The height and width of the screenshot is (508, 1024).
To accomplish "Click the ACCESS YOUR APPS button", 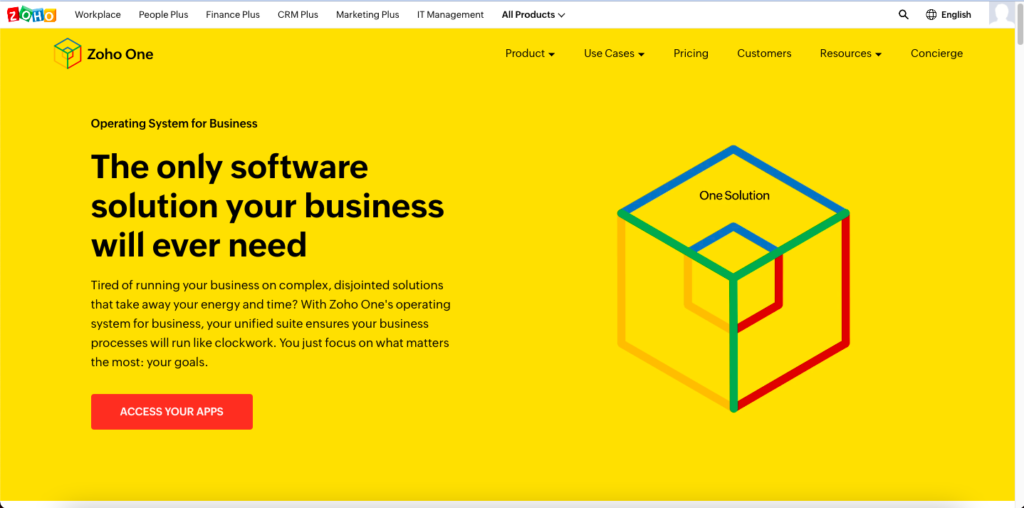I will click(172, 411).
